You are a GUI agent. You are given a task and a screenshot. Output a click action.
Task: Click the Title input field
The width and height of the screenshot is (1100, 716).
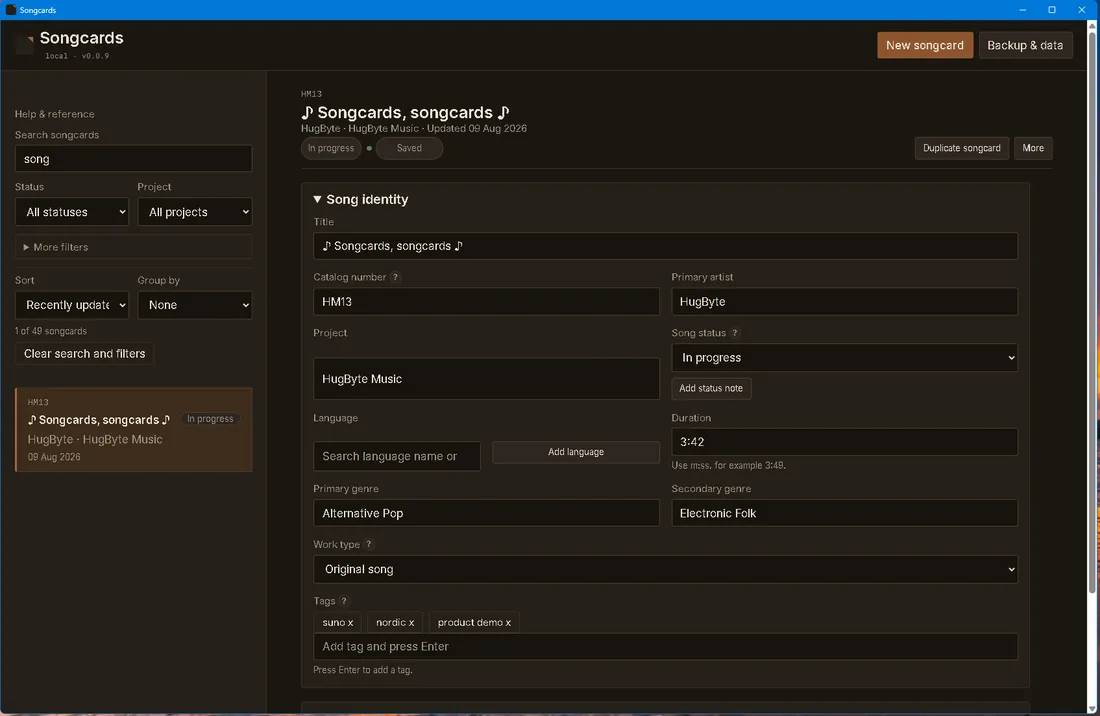(665, 246)
